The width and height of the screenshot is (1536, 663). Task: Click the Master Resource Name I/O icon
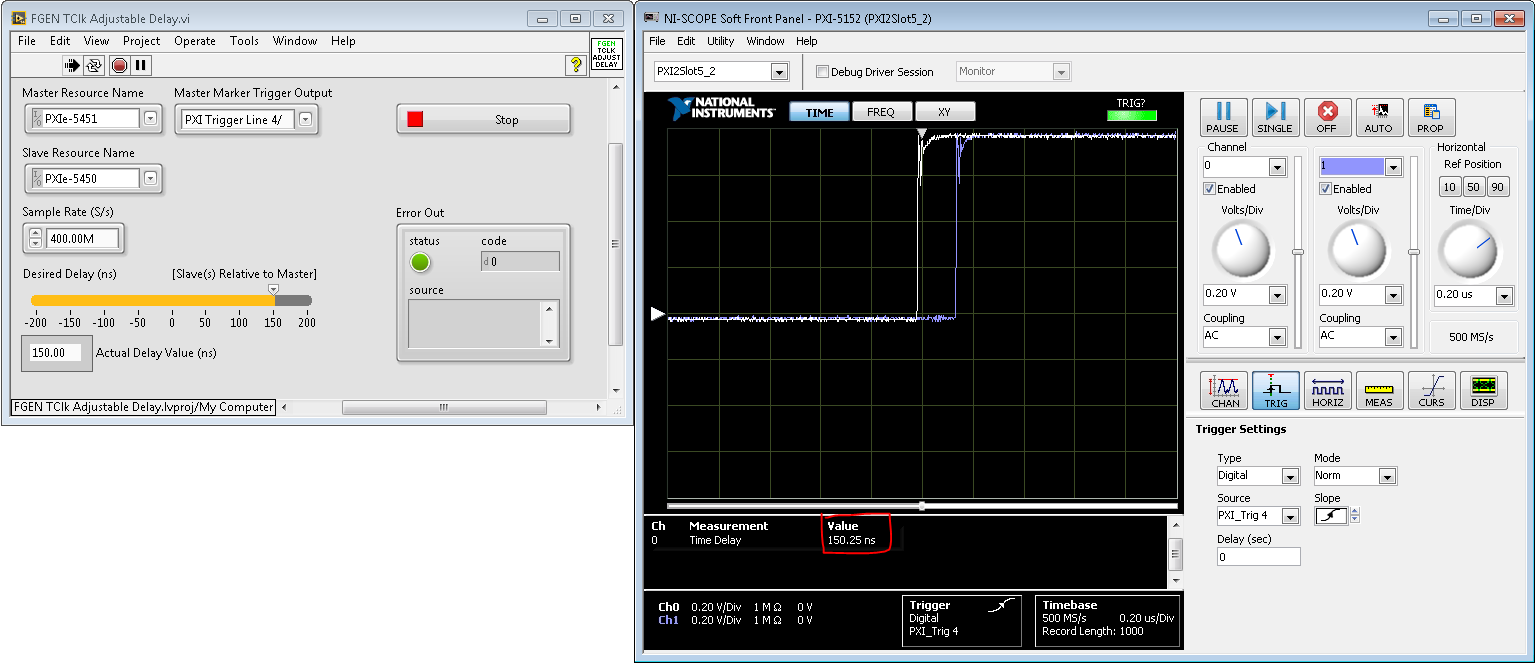(37, 118)
